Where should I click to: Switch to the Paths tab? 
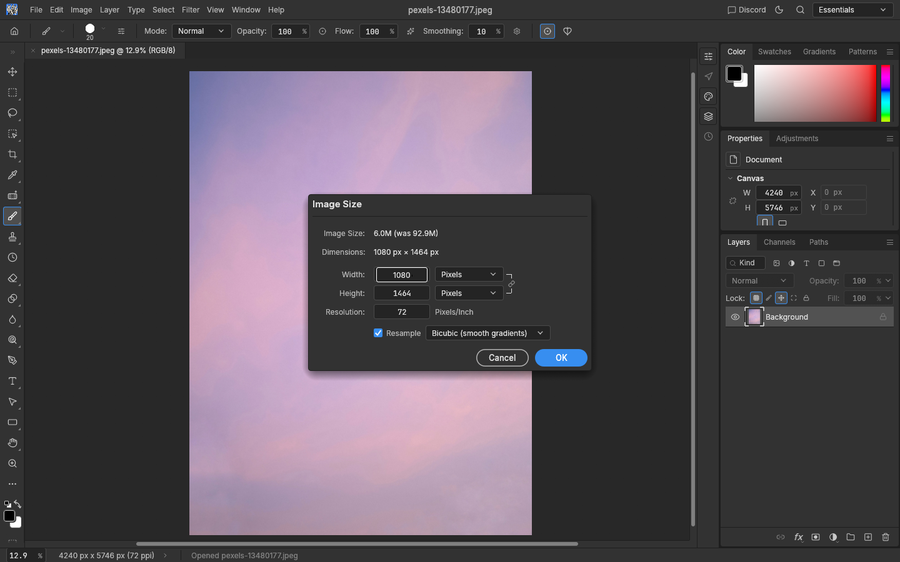tap(818, 242)
